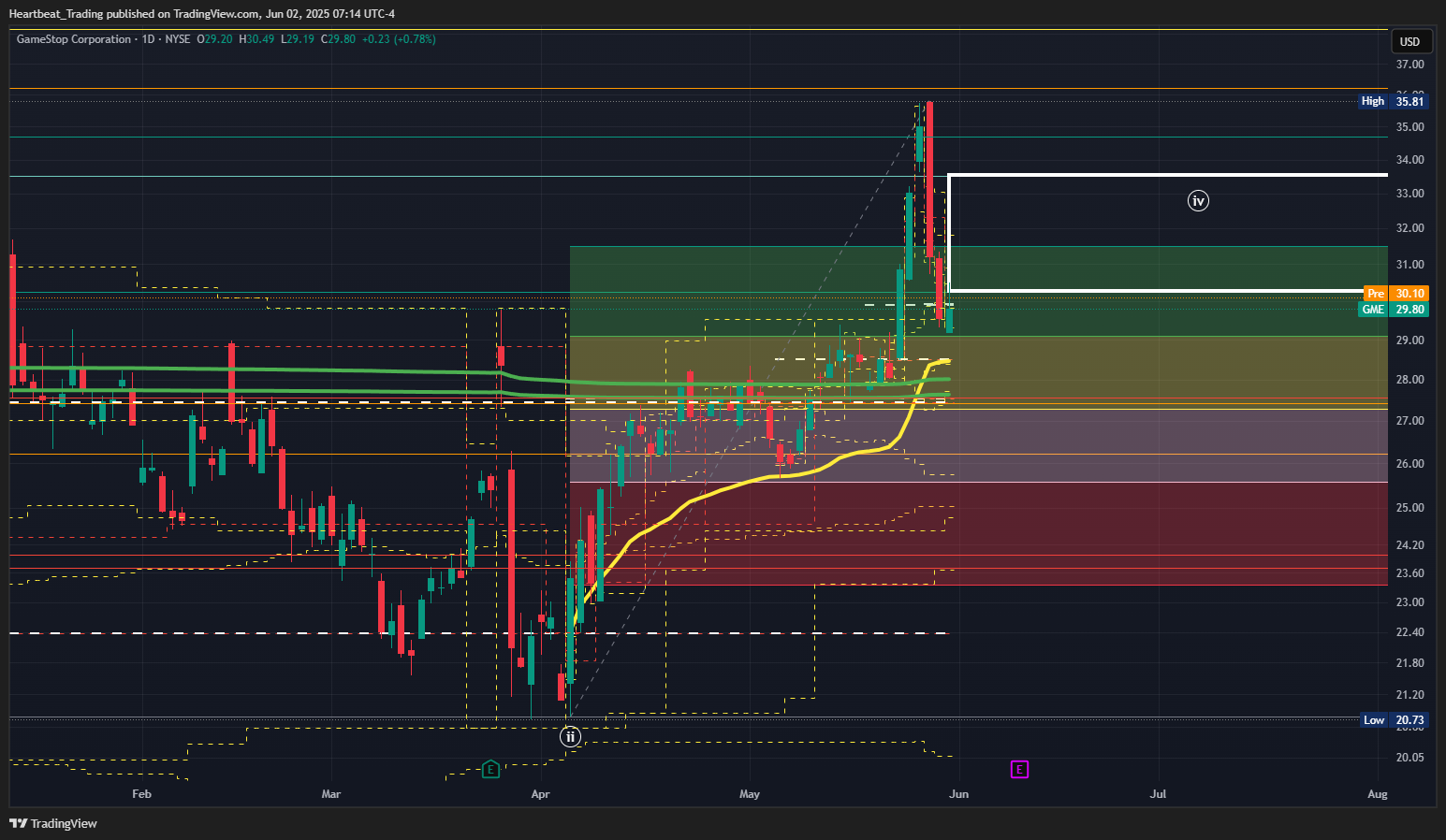The image size is (1446, 840).
Task: Click the NYSE exchange label
Action: point(178,39)
